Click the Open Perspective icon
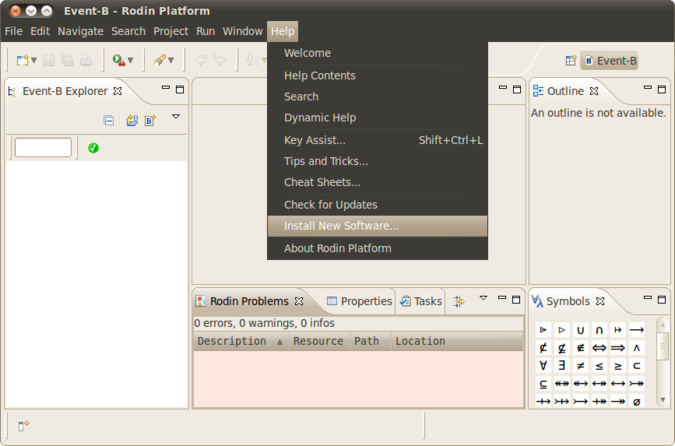The width and height of the screenshot is (675, 446). point(570,61)
